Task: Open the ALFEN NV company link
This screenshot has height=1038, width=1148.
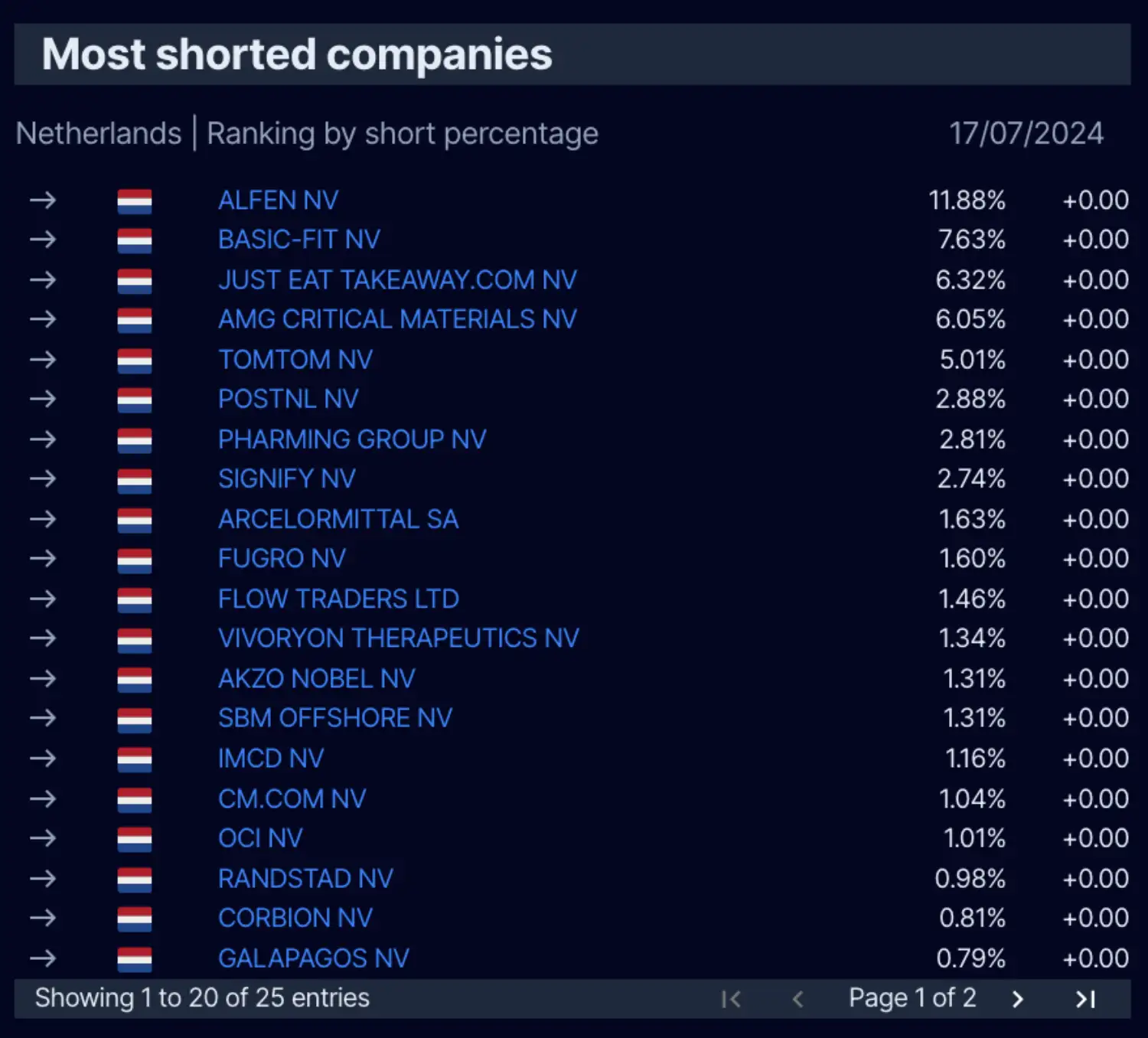Action: pos(278,201)
